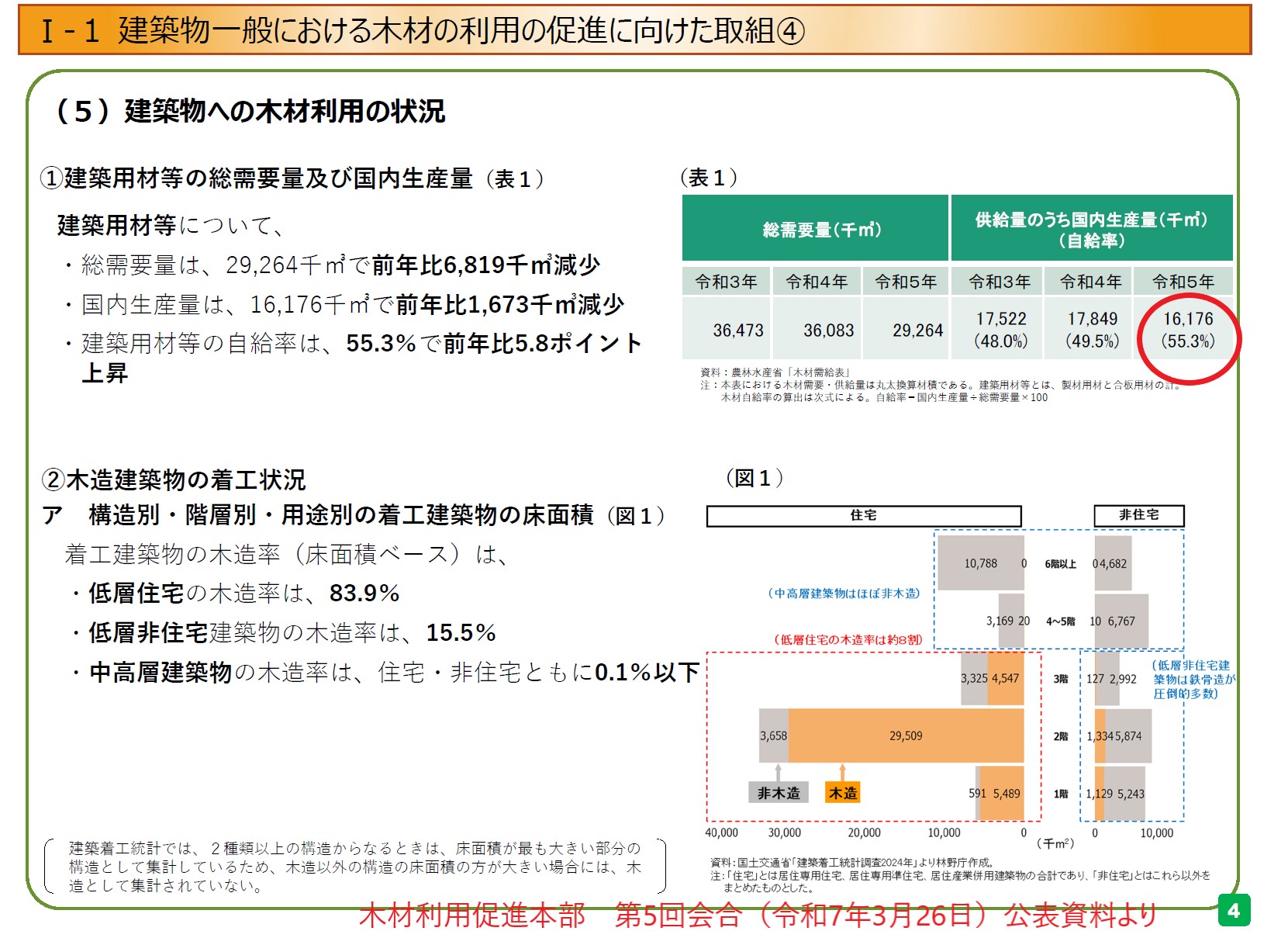The image size is (1288, 931).
Task: Click the 低層非住宅建築物の木造率は、15.5% line
Action: pyautogui.click(x=284, y=633)
